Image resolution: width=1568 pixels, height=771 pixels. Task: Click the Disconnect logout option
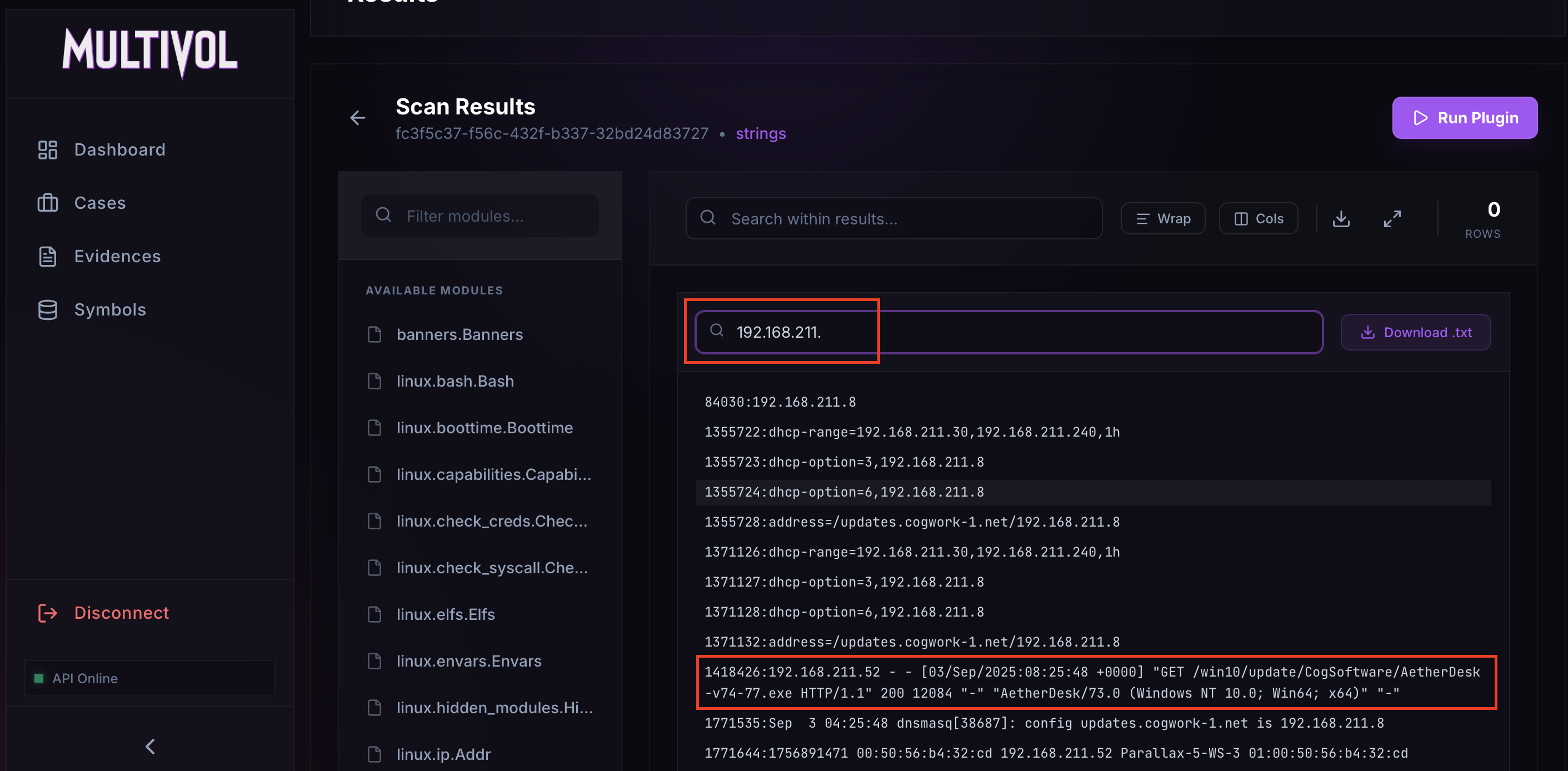click(121, 613)
